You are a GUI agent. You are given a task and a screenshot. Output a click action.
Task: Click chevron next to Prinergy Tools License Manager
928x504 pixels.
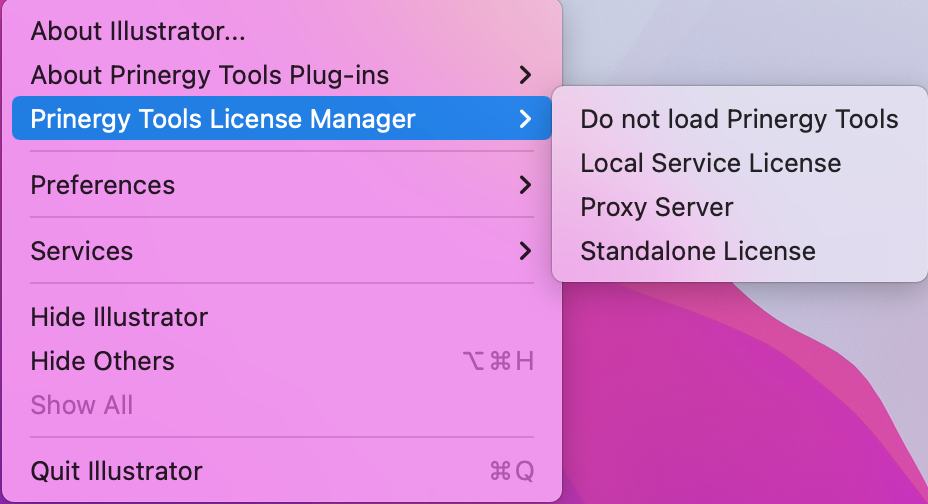click(x=525, y=119)
